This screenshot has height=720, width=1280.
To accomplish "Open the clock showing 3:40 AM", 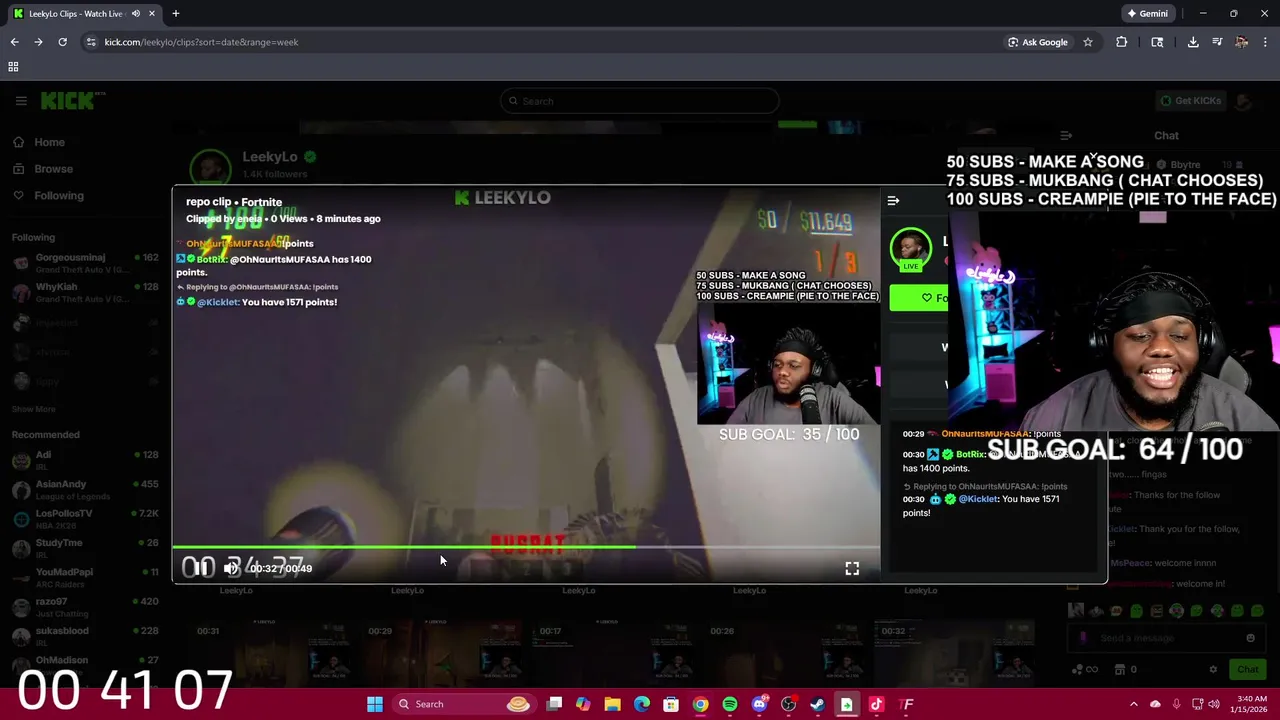I will [x=1251, y=704].
